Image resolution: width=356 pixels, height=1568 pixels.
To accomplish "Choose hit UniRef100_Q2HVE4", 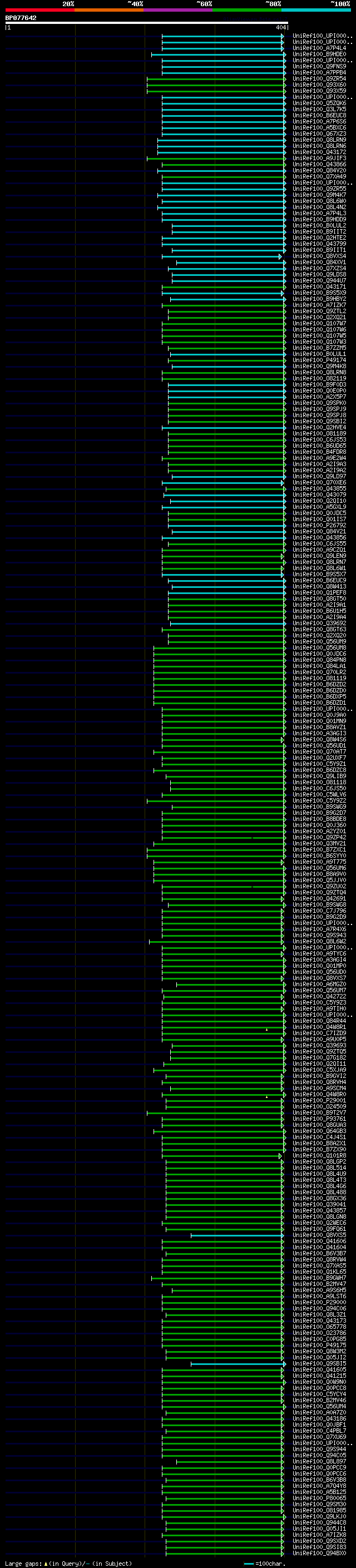I will point(319,427).
